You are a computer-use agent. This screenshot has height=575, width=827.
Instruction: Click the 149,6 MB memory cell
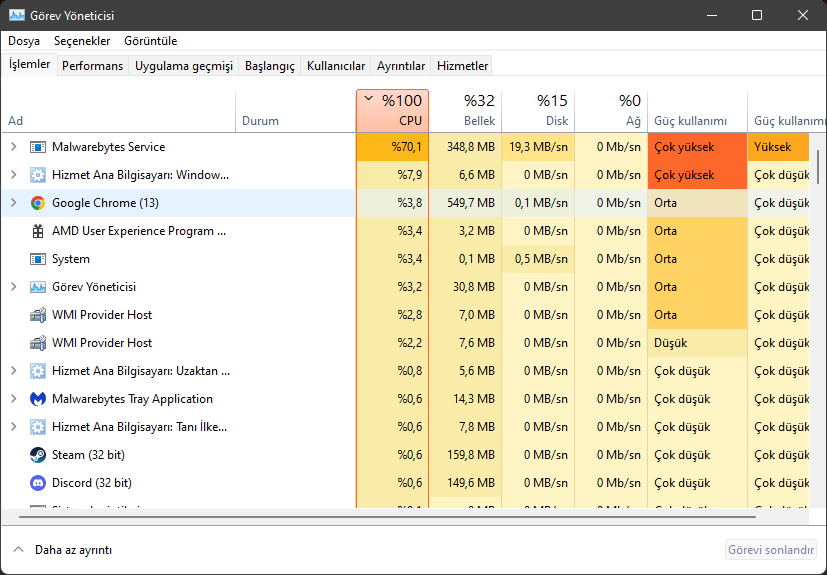pos(465,483)
